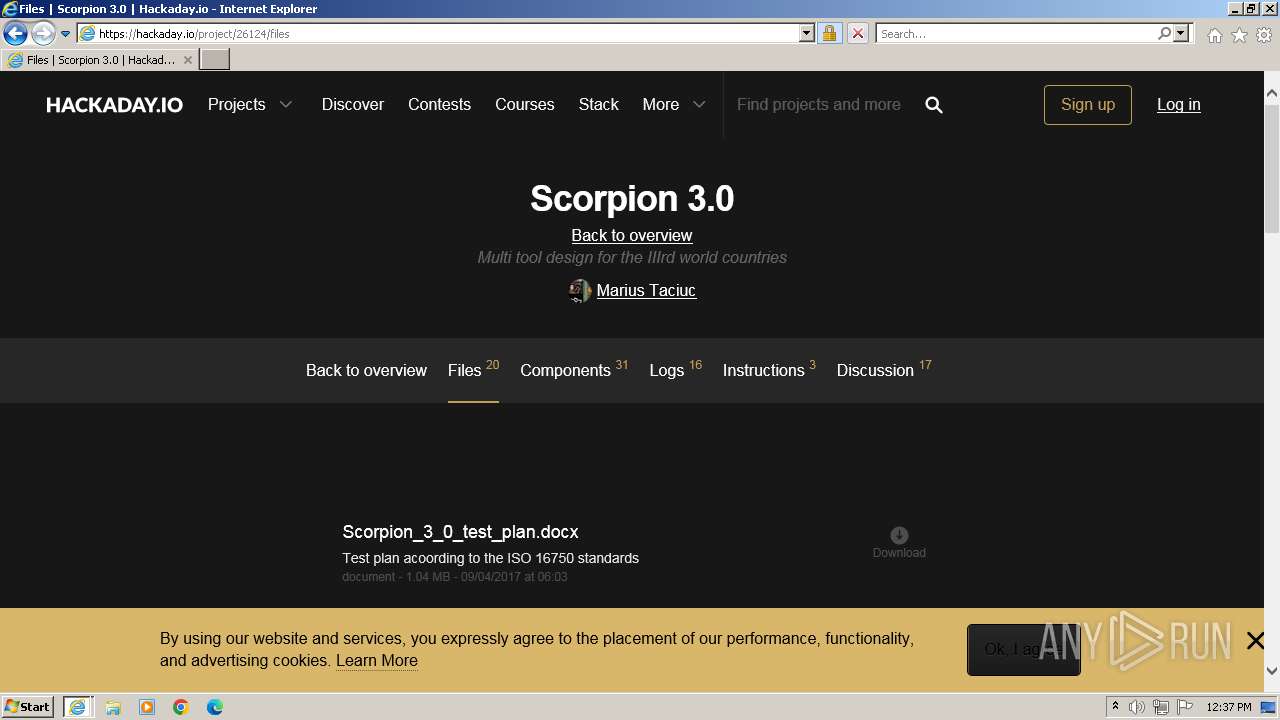
Task: Accept cookies with Ok, I agree button
Action: point(1023,649)
